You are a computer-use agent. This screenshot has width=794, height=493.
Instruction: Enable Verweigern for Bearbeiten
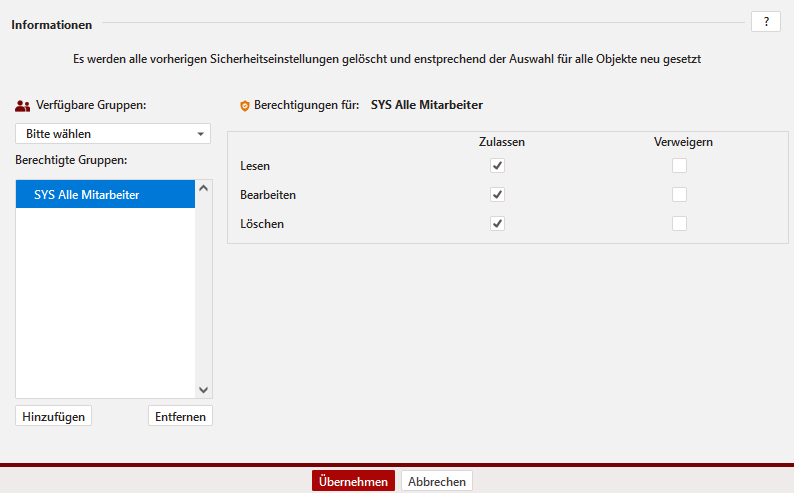(680, 195)
